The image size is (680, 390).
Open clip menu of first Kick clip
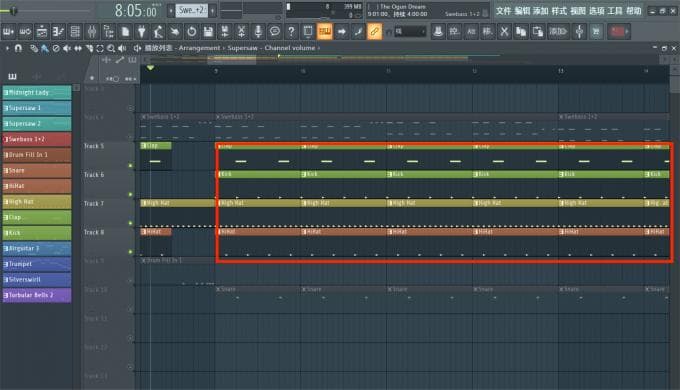pyautogui.click(x=220, y=174)
